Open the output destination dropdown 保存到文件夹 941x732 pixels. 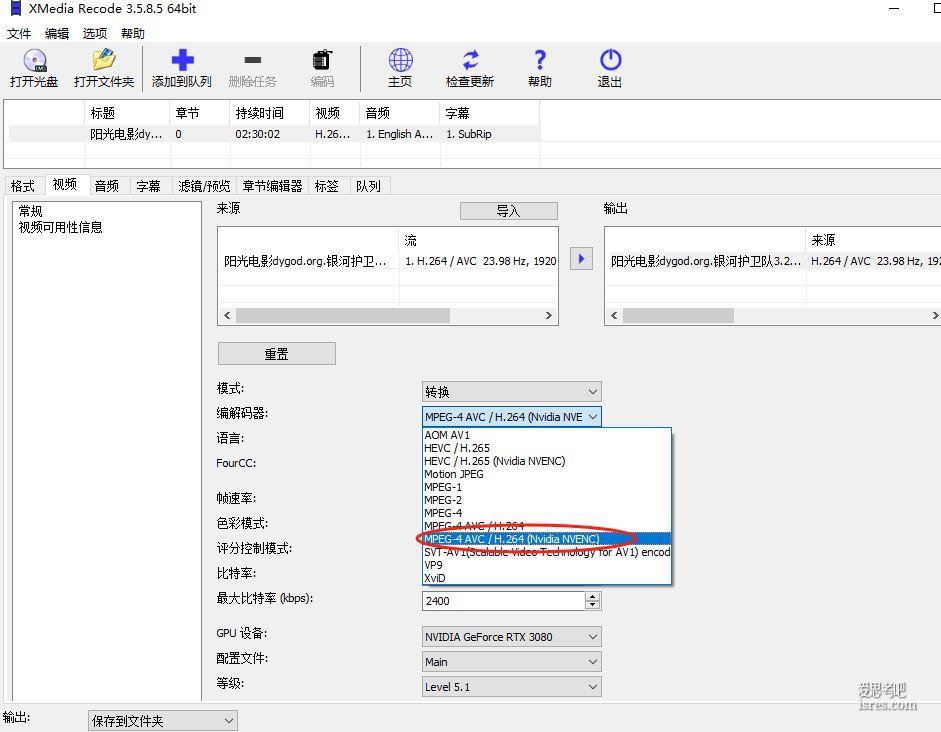(163, 721)
